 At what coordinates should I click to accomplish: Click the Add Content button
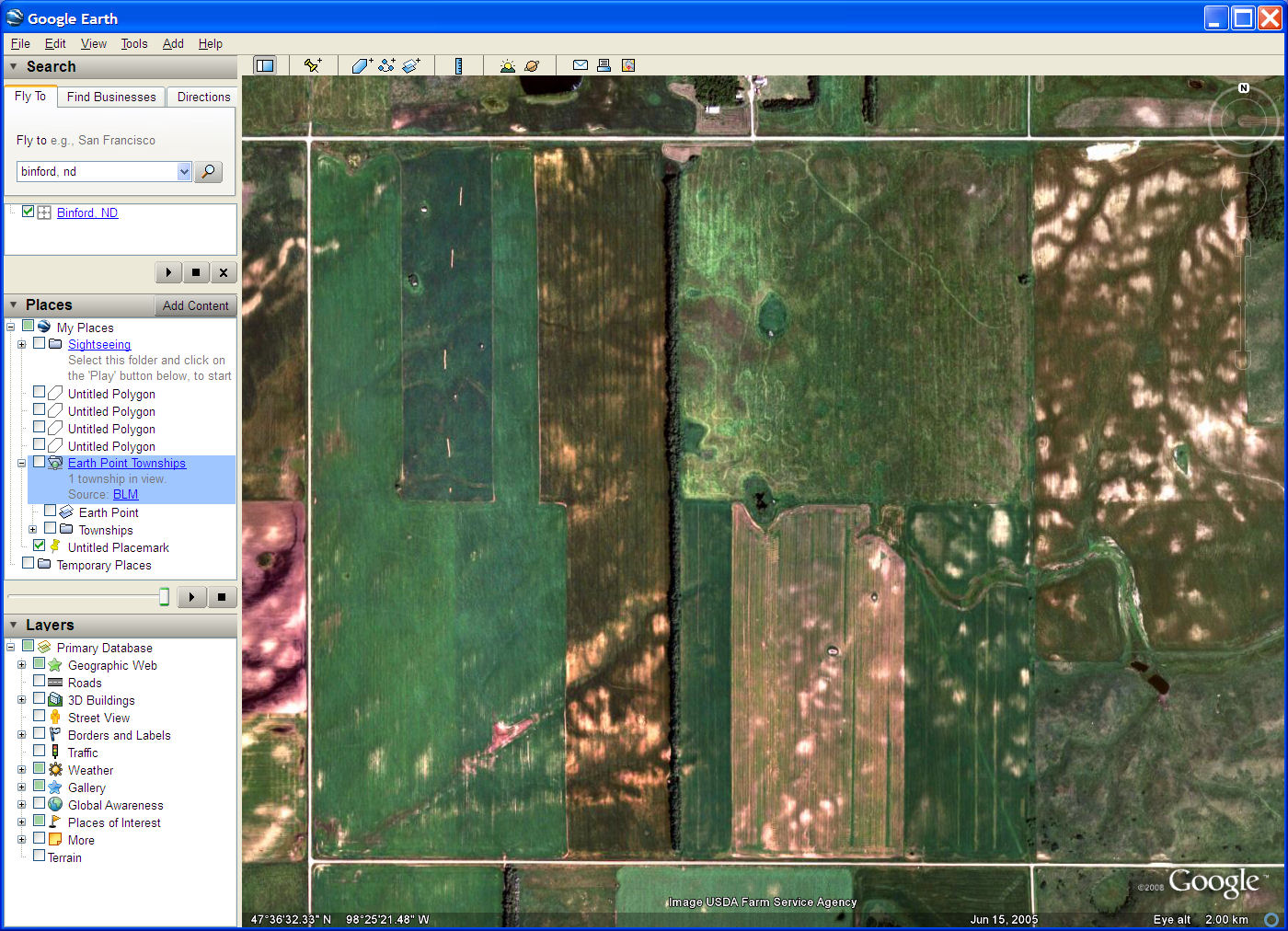point(195,305)
